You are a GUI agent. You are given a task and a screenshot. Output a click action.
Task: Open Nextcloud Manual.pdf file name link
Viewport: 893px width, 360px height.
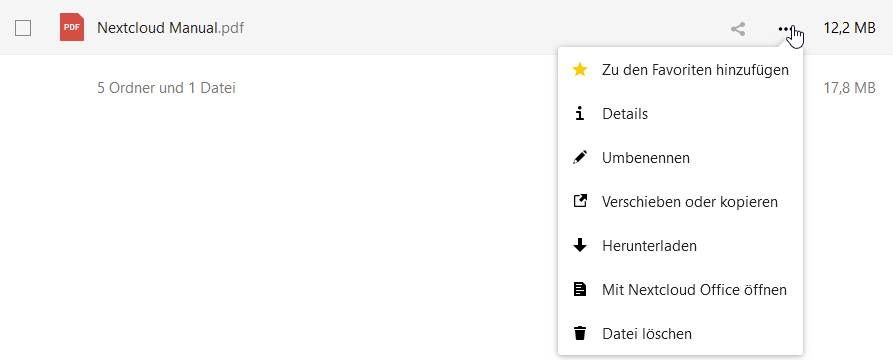coord(170,27)
